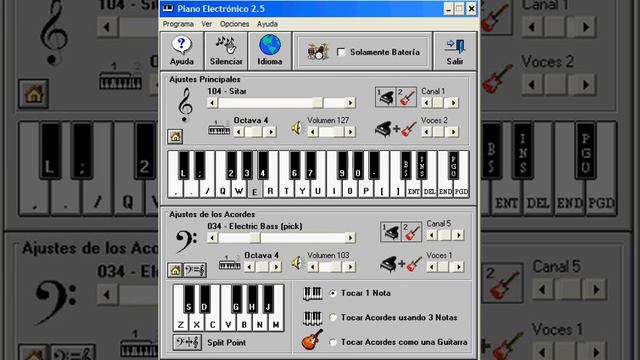
Task: Play the white key labeled E
Action: [x=255, y=191]
